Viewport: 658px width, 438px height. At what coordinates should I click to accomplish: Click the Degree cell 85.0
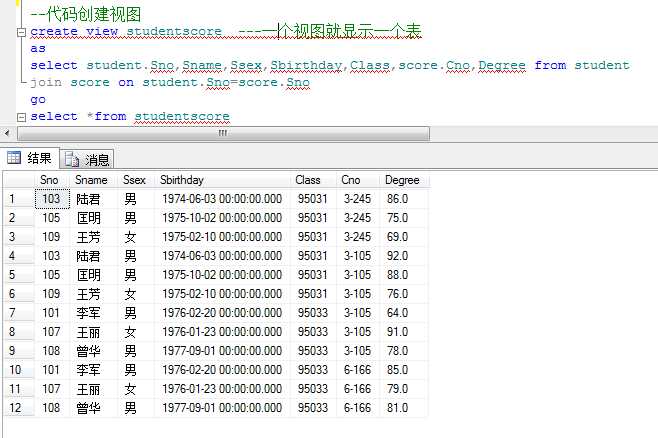tap(404, 370)
